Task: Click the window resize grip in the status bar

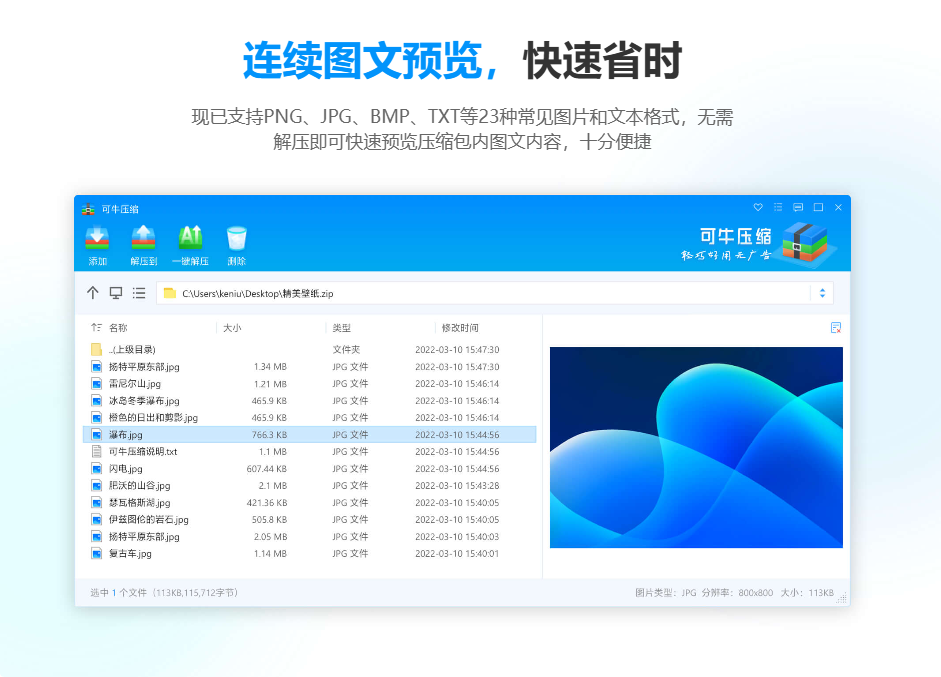Action: point(842,598)
